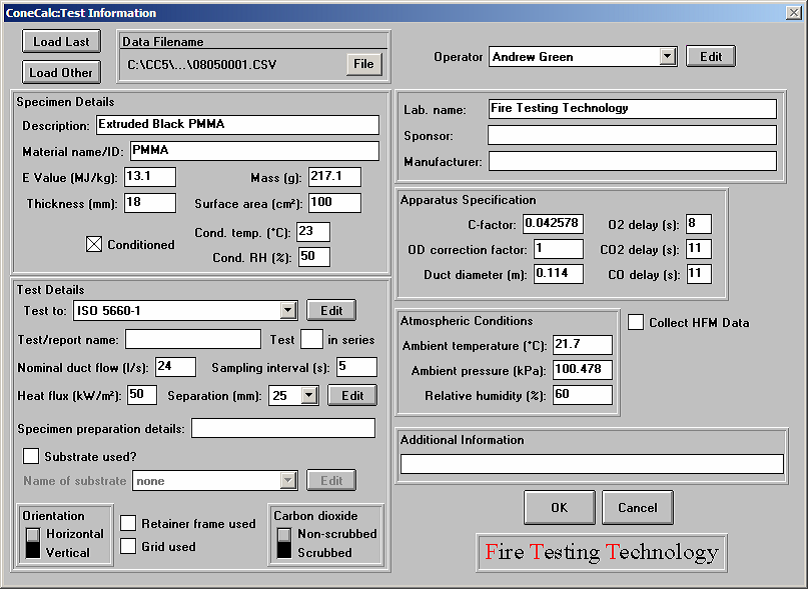Enable the Substrate used checkbox
This screenshot has width=808, height=589.
(x=31, y=457)
